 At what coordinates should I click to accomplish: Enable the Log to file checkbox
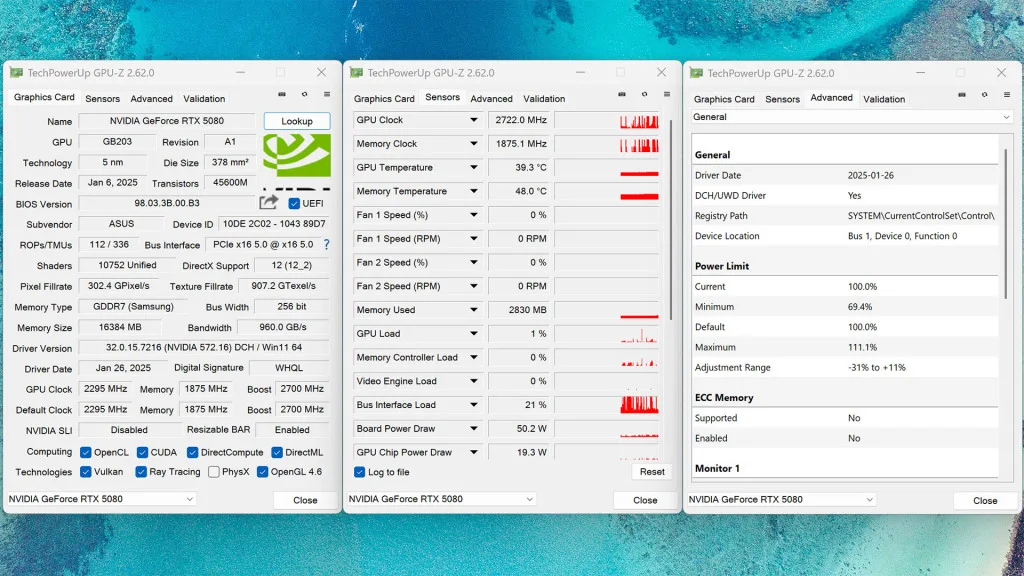click(360, 471)
